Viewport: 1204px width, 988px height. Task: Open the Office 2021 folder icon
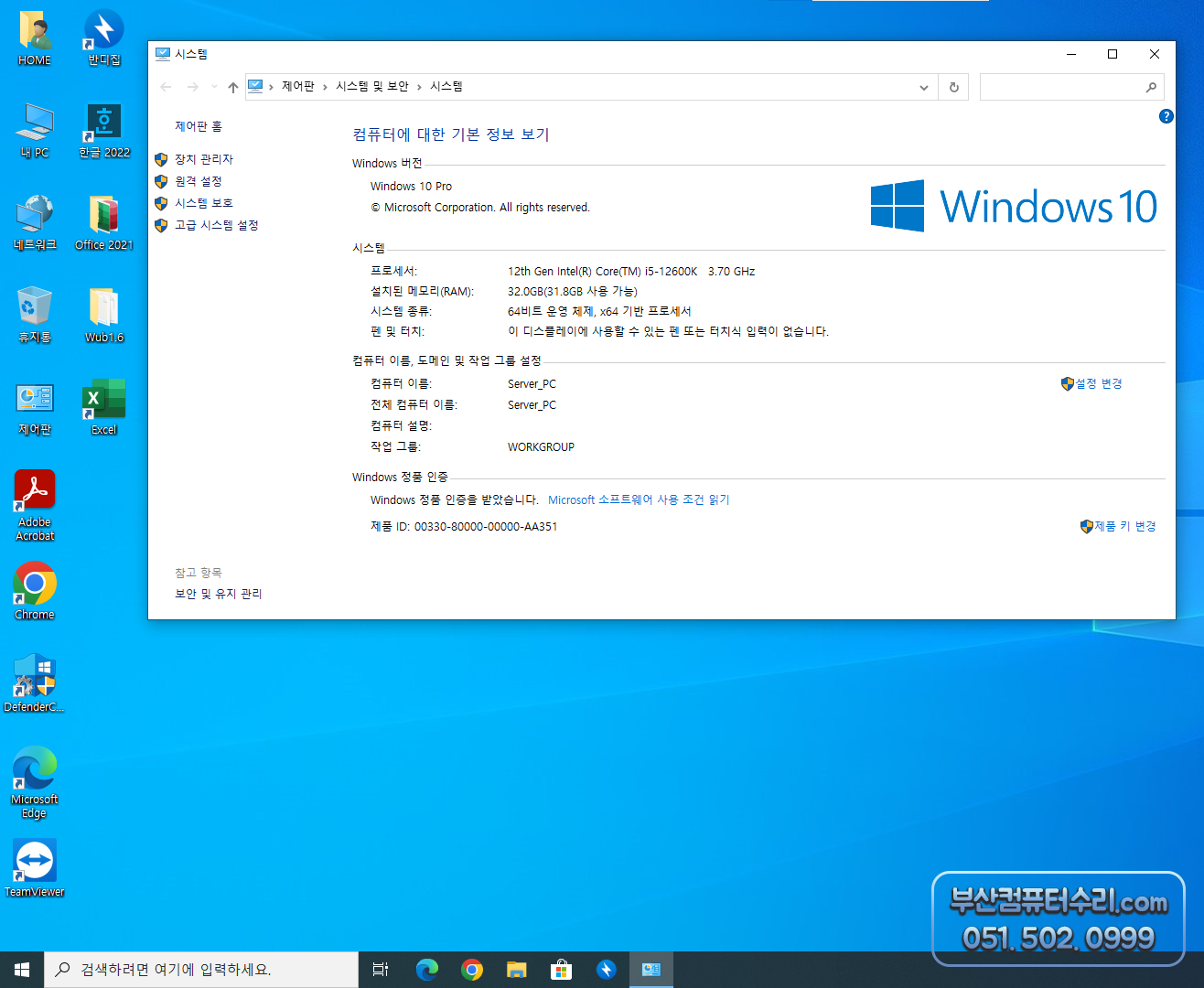(103, 222)
